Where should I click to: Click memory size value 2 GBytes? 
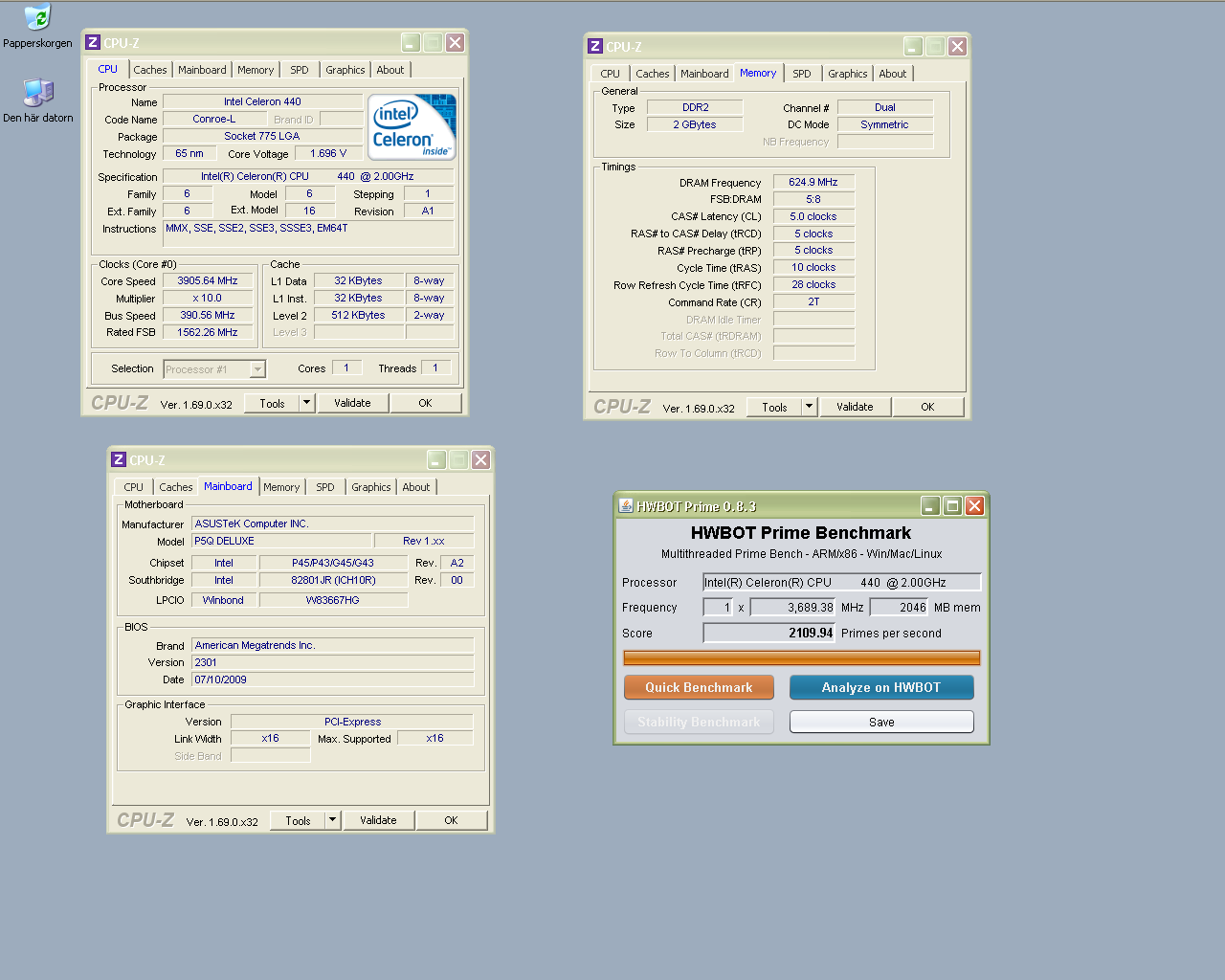pos(696,124)
